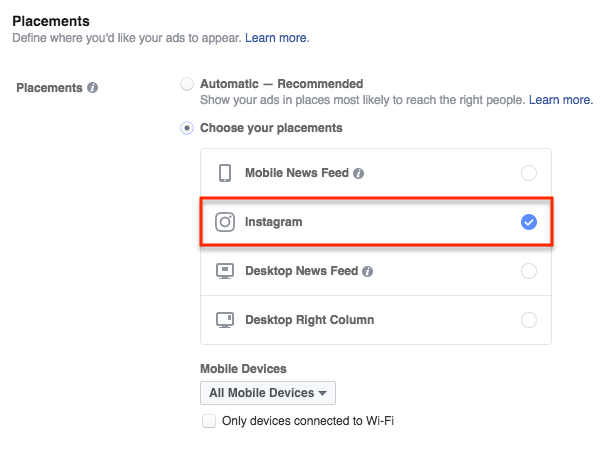
Task: Select Choose your placements radio button
Action: click(187, 128)
